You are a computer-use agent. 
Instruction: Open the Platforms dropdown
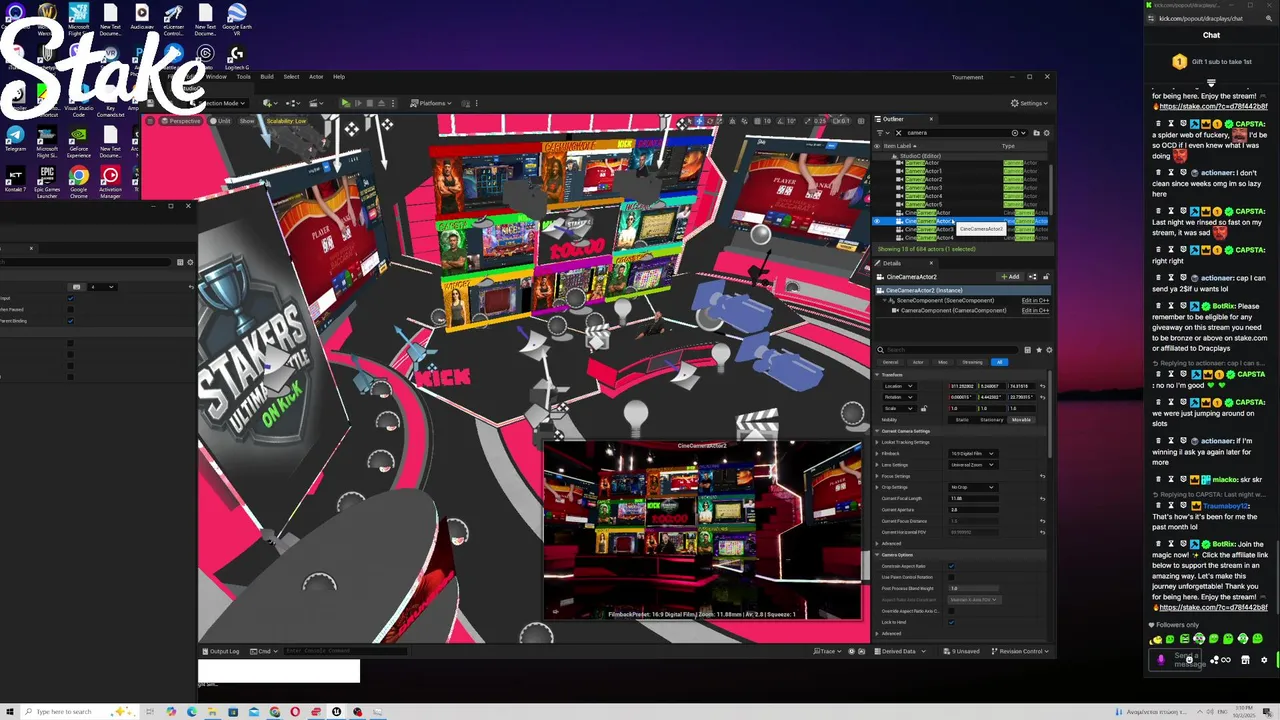pos(431,103)
